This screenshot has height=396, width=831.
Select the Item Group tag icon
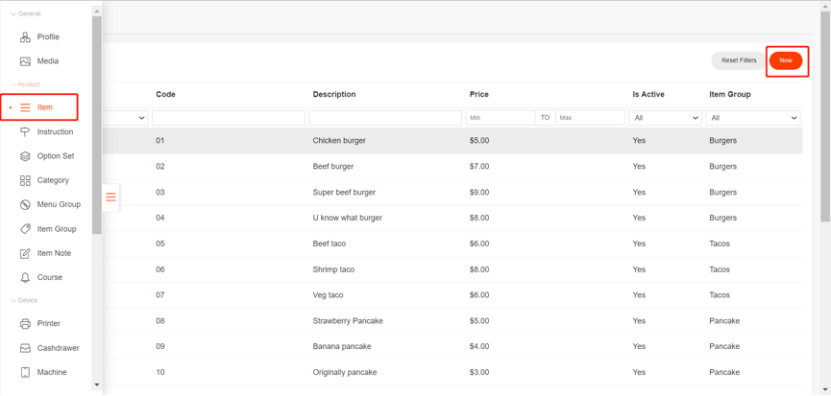click(25, 229)
